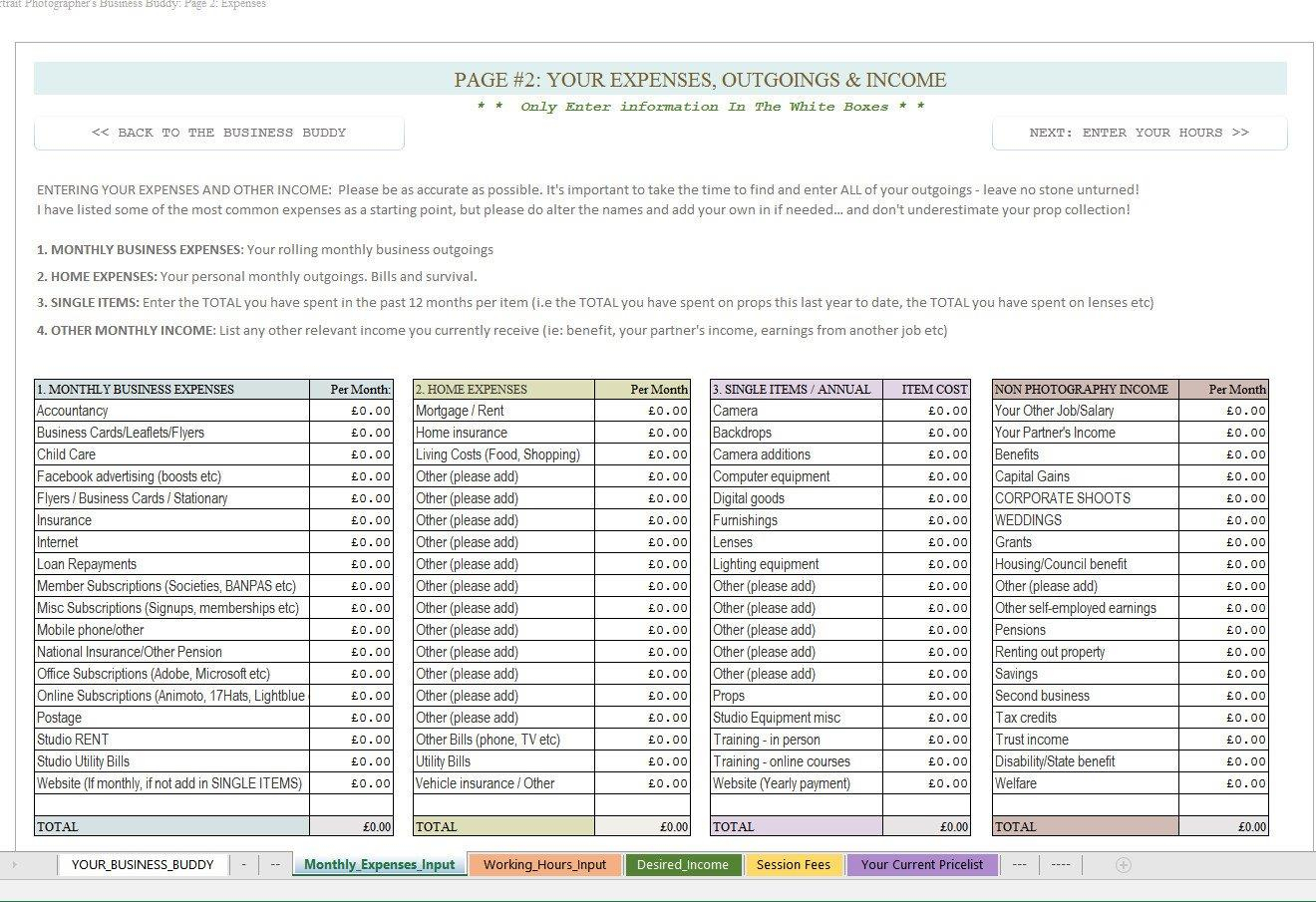Click the Back to the Business Buddy button
The width and height of the screenshot is (1316, 902).
coord(218,133)
